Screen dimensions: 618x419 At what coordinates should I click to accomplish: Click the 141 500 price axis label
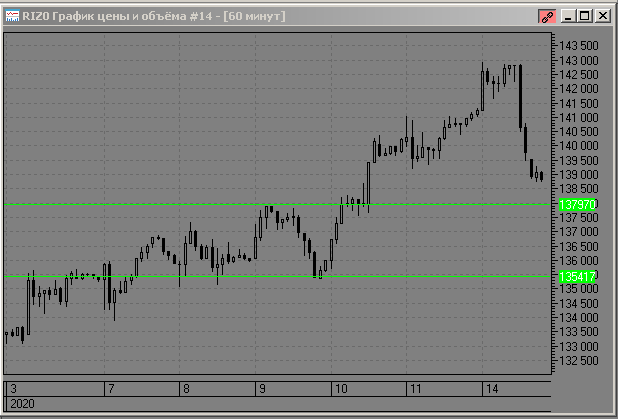[579, 103]
